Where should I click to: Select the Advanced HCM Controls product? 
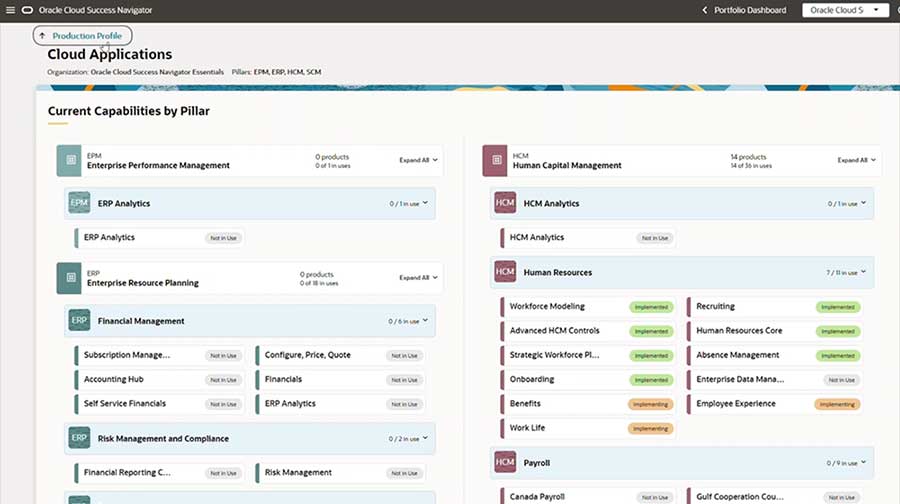pyautogui.click(x=588, y=331)
